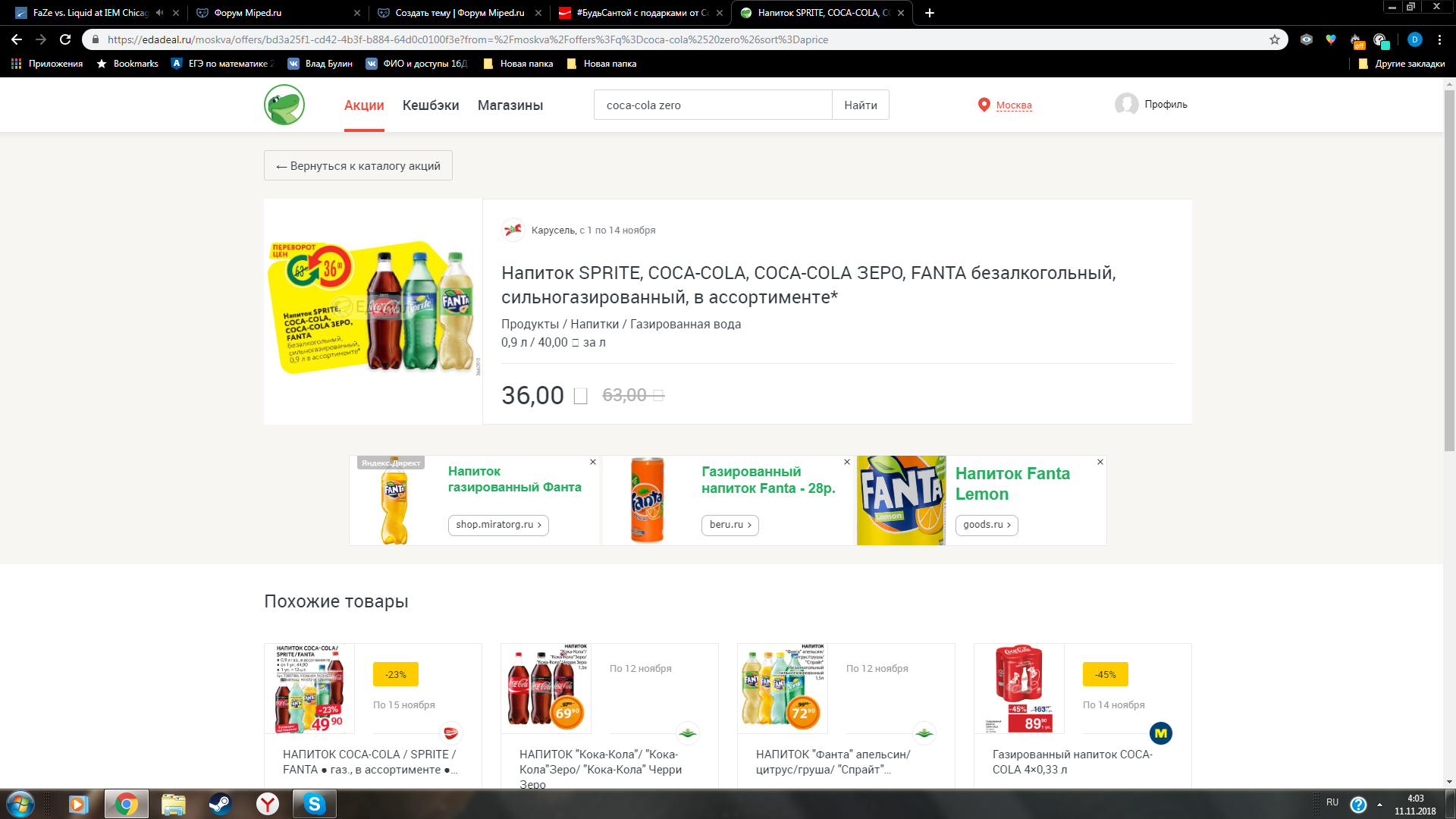Image resolution: width=1456 pixels, height=819 pixels.
Task: Click the Профиль link
Action: [1166, 105]
